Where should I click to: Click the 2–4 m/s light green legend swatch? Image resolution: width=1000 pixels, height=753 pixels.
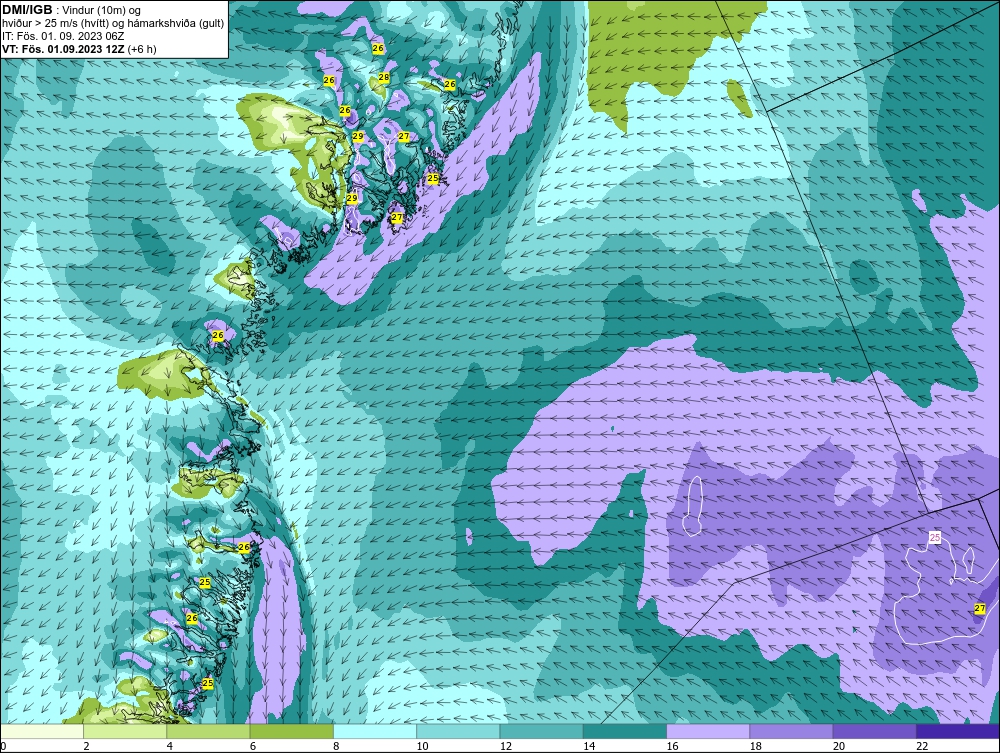point(125,731)
